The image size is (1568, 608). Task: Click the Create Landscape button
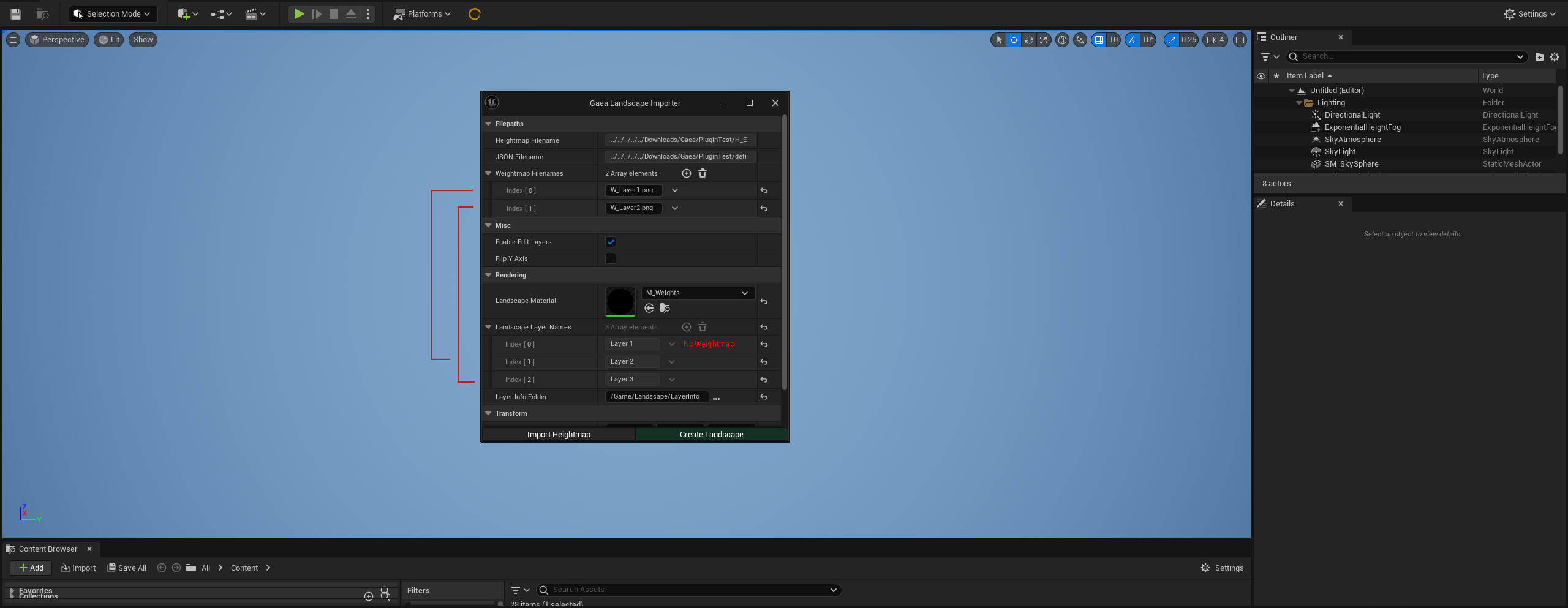711,434
